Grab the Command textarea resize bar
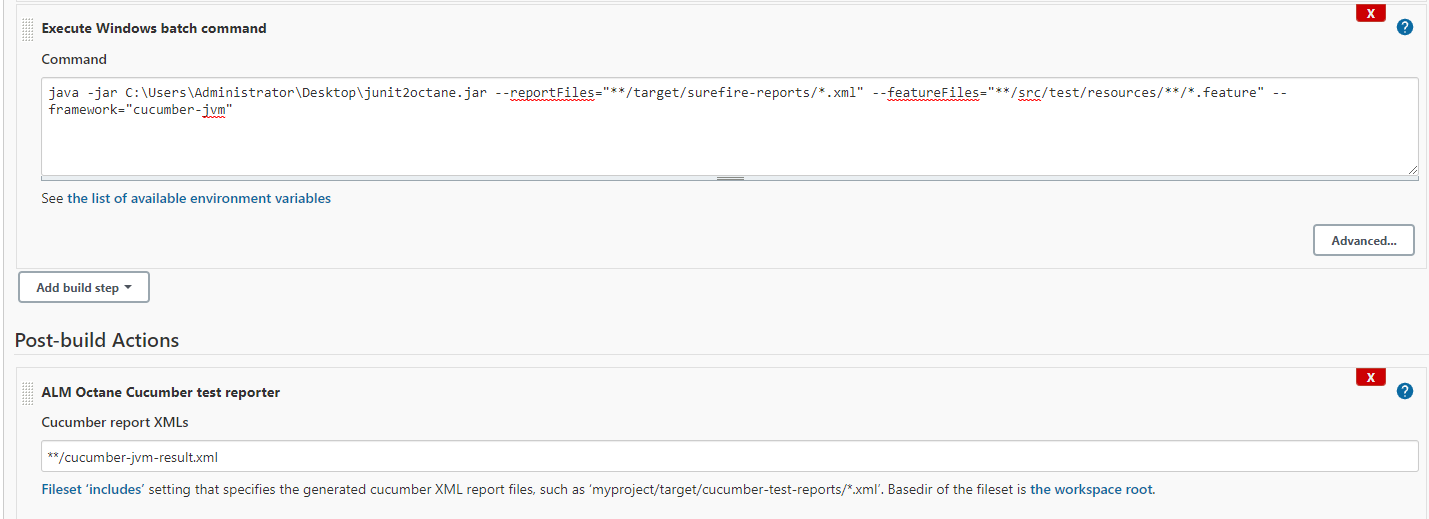The image size is (1429, 519). [730, 178]
